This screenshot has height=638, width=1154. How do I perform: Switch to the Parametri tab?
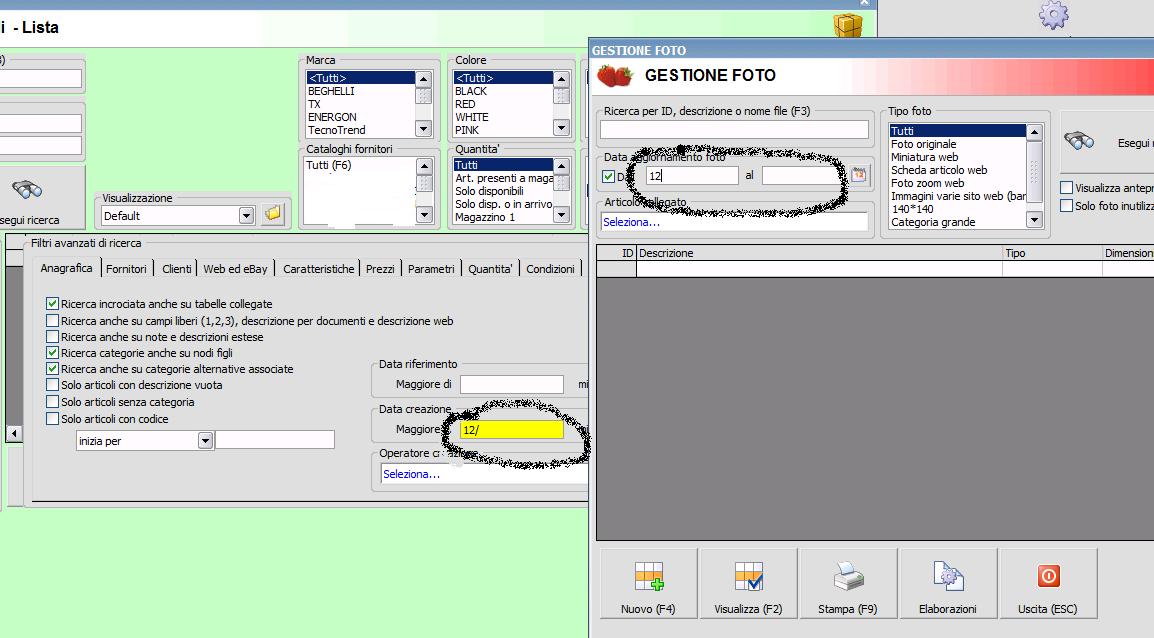431,269
